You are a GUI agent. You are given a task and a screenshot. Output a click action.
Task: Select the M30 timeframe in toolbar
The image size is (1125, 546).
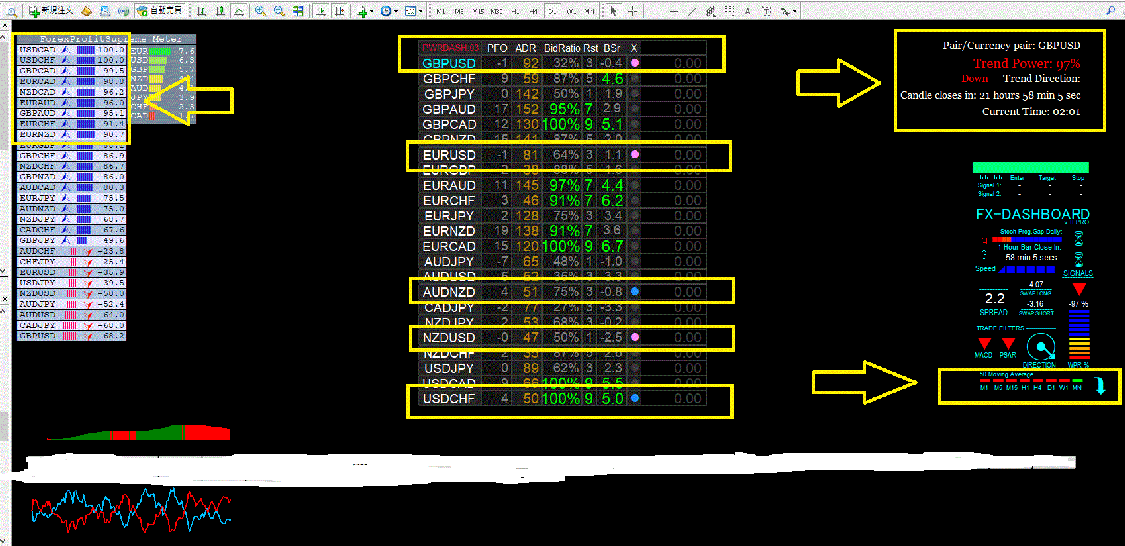(x=496, y=11)
